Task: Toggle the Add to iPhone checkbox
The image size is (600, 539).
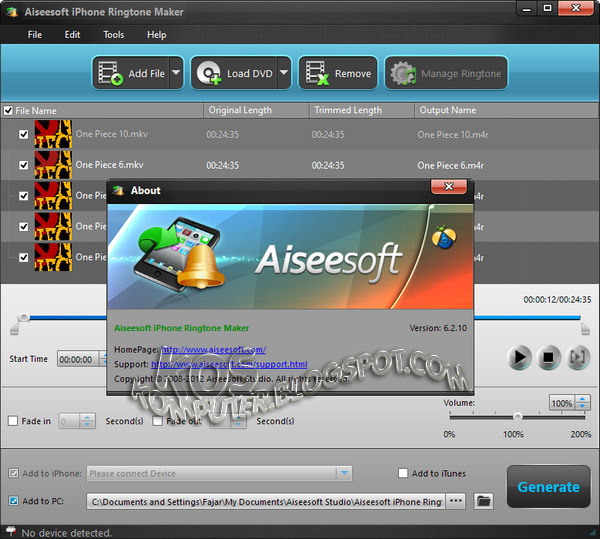Action: click(x=13, y=473)
